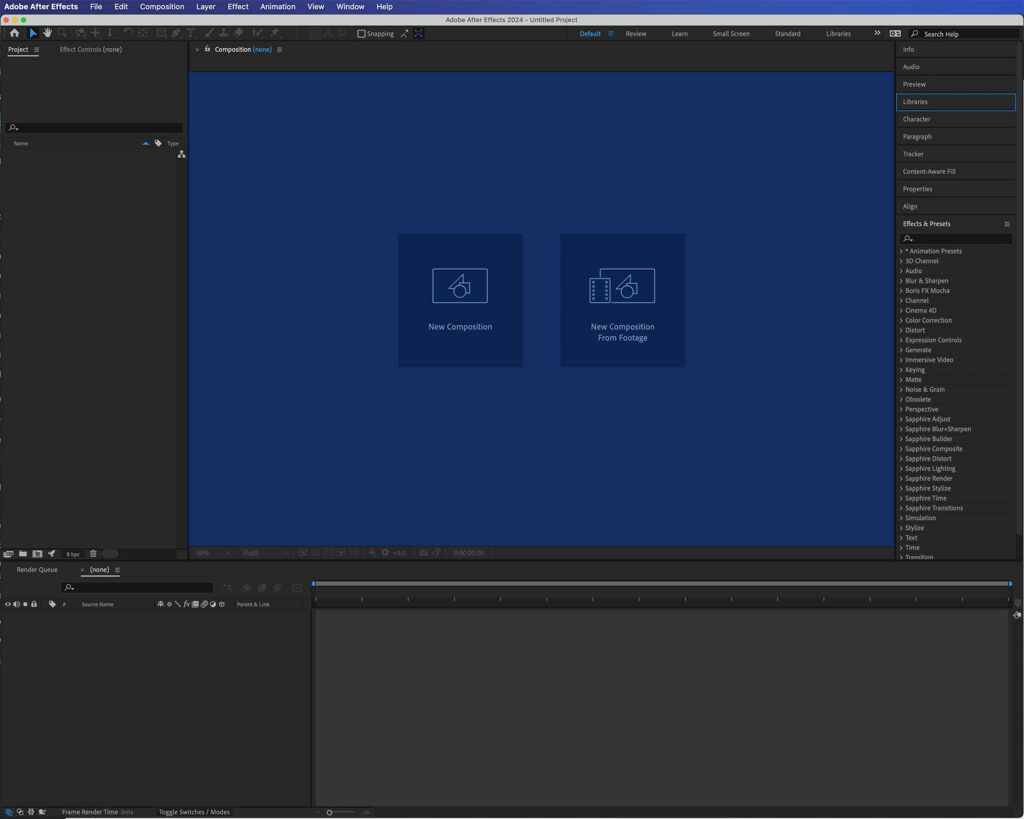Click the Project panel search field

click(95, 127)
